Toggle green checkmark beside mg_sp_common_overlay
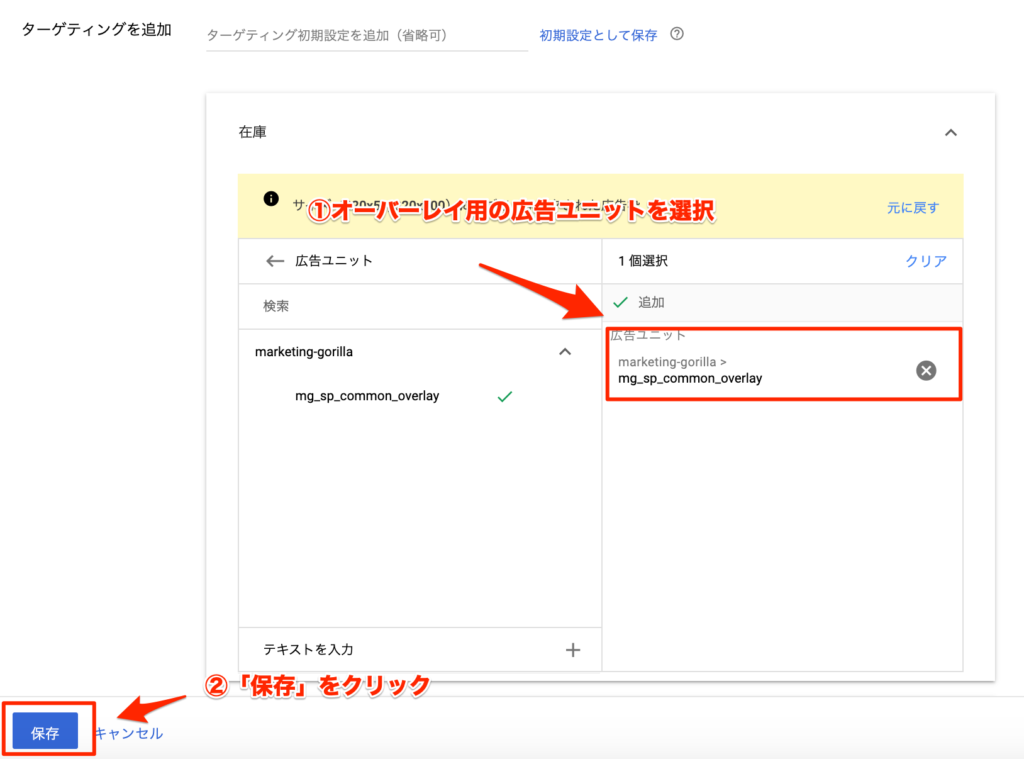Image resolution: width=1024 pixels, height=759 pixels. coord(504,396)
